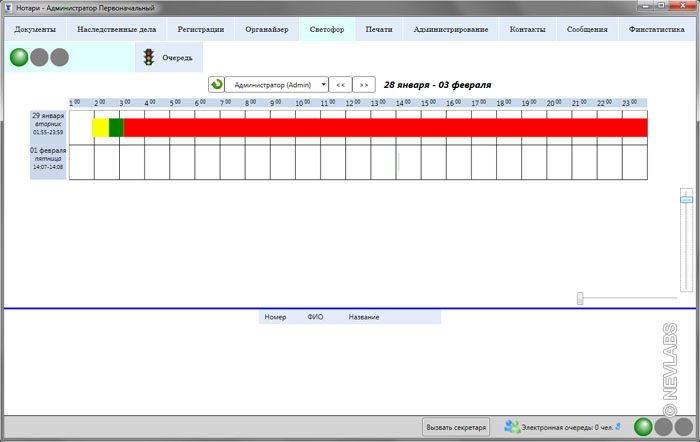700x442 pixels.
Task: Click the horizontal zoom slider handle
Action: 581,298
